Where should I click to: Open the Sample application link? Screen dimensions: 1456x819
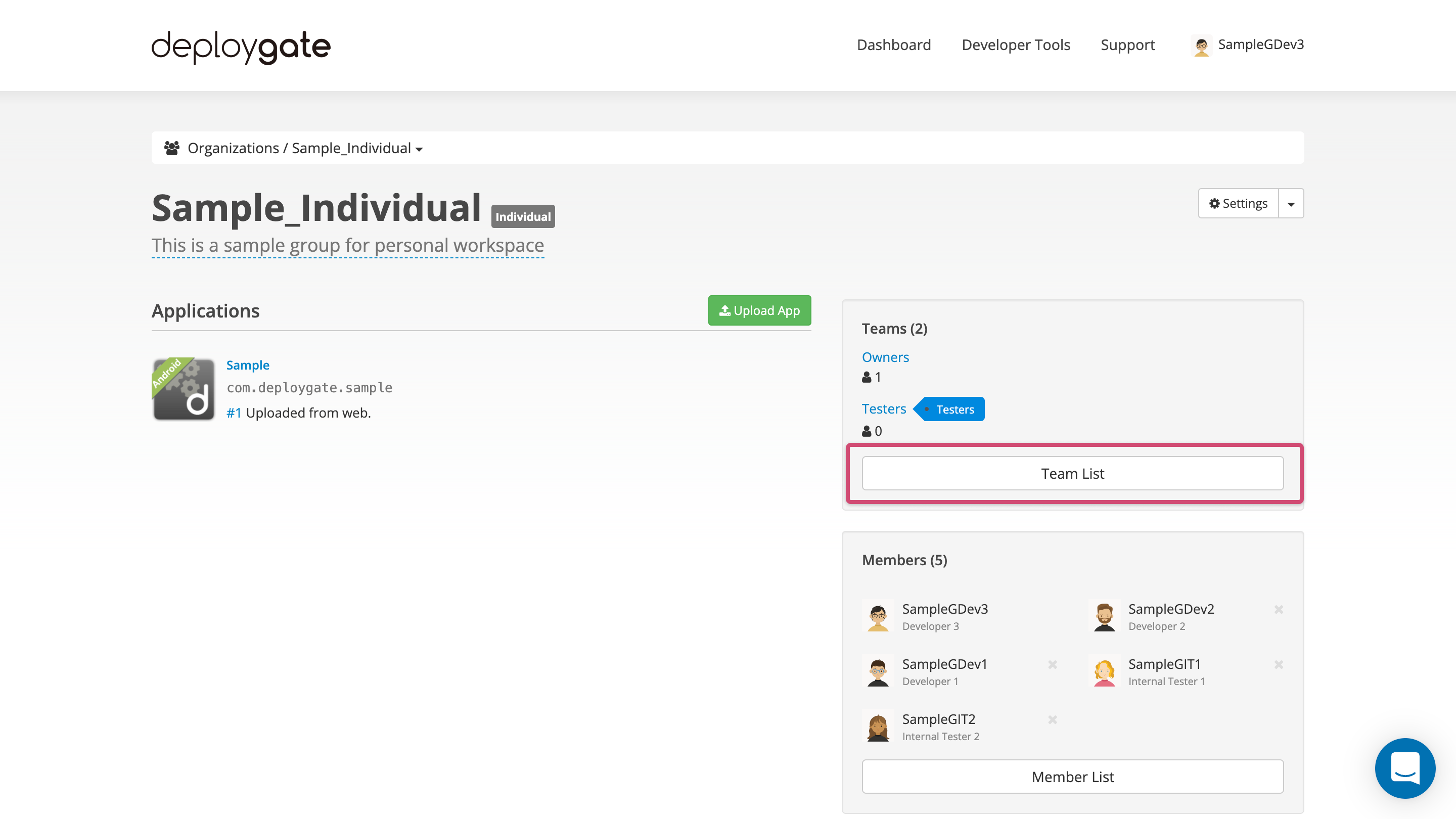point(248,365)
